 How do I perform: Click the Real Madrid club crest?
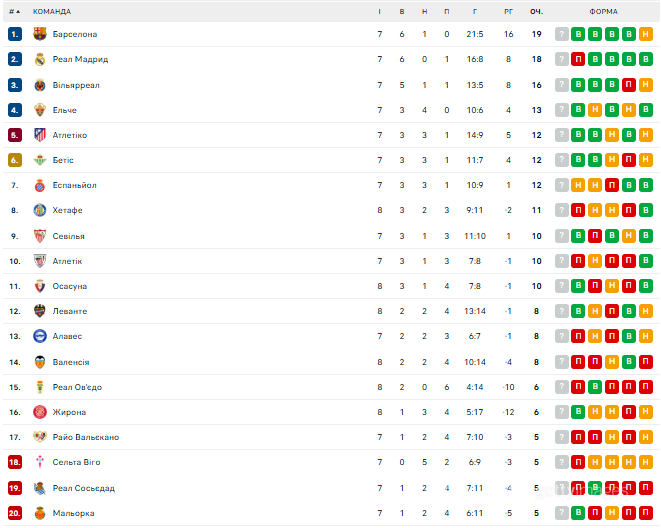coord(40,59)
